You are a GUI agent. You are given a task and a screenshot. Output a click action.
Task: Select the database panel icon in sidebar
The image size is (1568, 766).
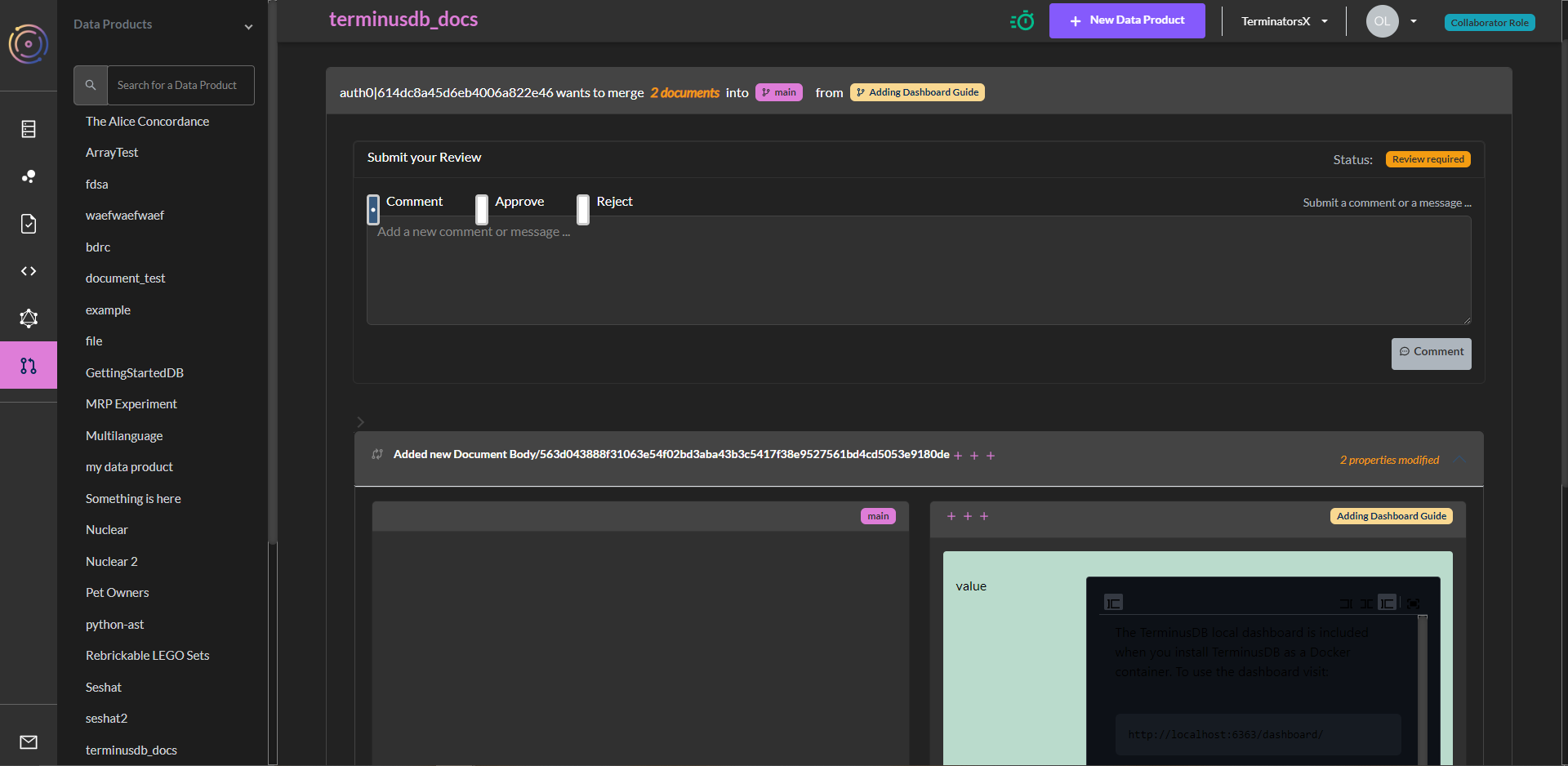tap(29, 129)
